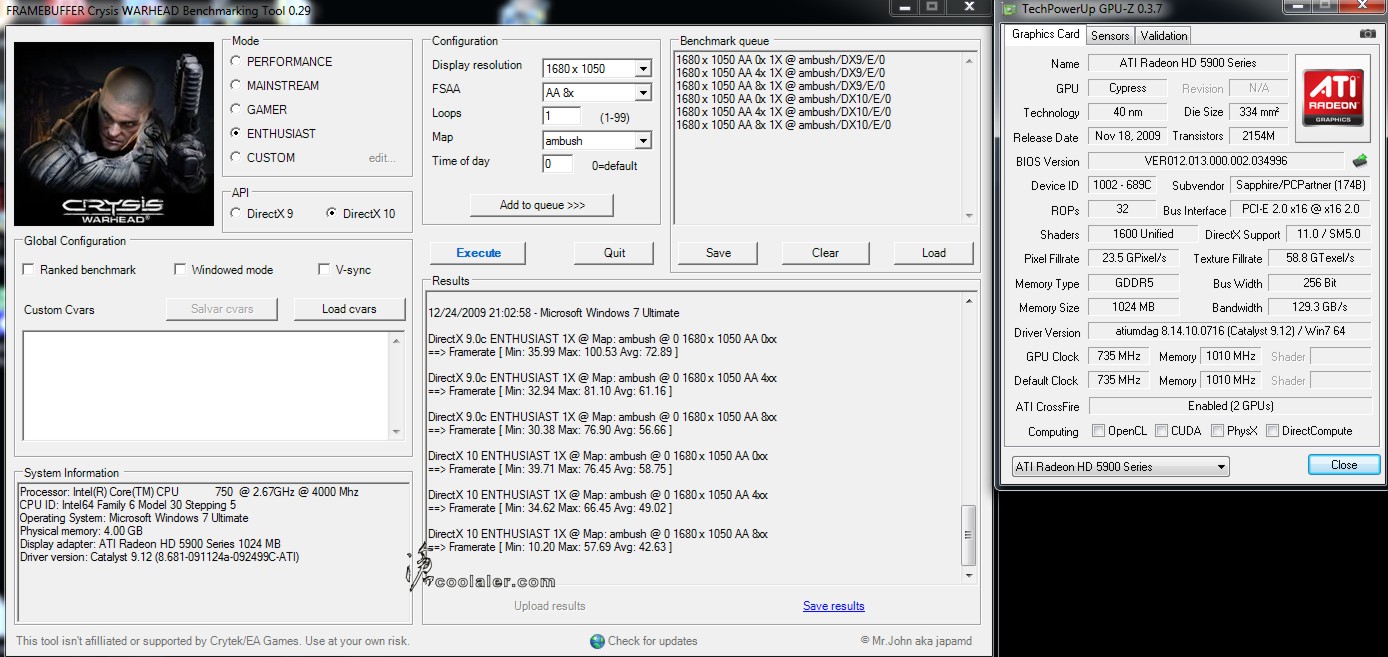Open the GPU selection dropdown in GPU-Z

pyautogui.click(x=1119, y=467)
